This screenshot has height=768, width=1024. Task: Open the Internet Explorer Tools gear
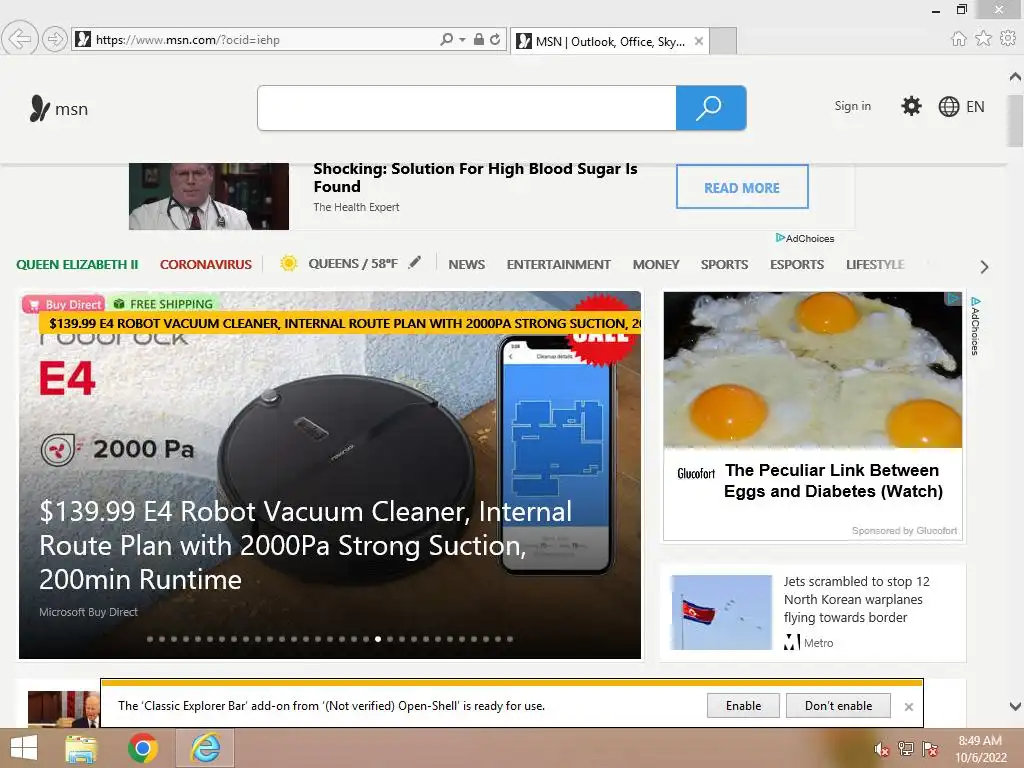[1008, 39]
